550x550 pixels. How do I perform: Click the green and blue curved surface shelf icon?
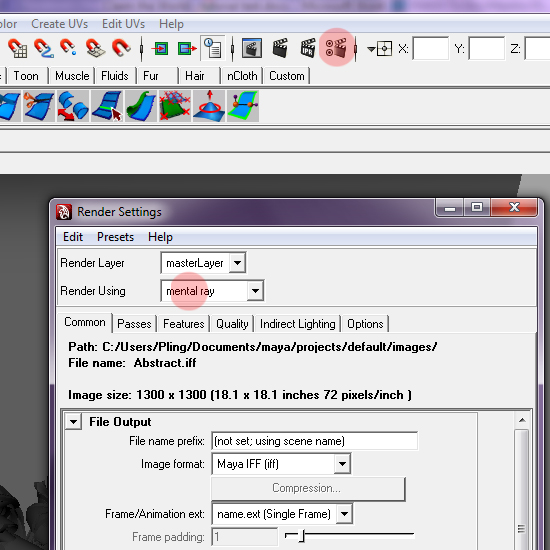coord(141,106)
